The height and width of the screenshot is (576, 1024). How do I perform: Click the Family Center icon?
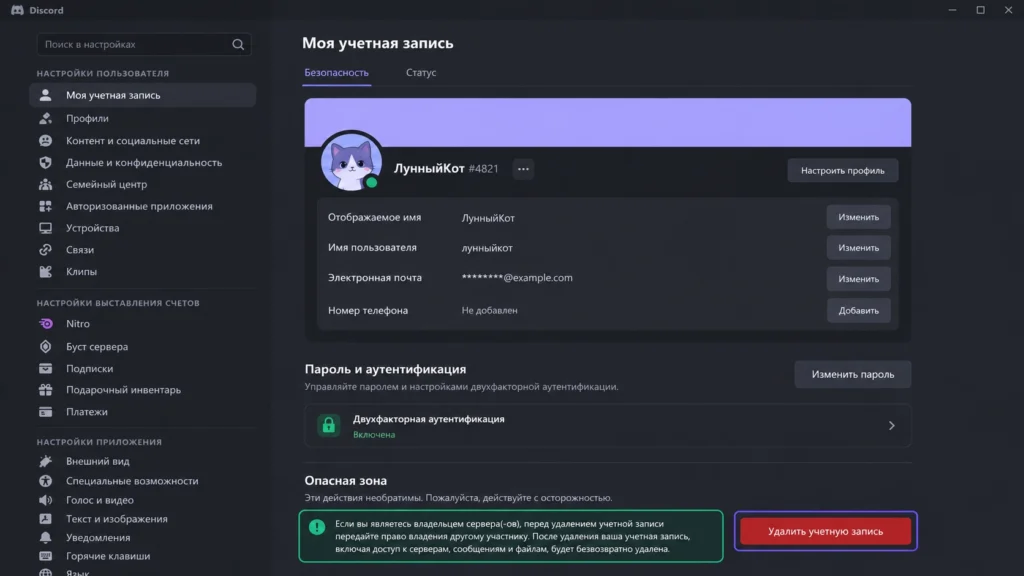coord(45,184)
